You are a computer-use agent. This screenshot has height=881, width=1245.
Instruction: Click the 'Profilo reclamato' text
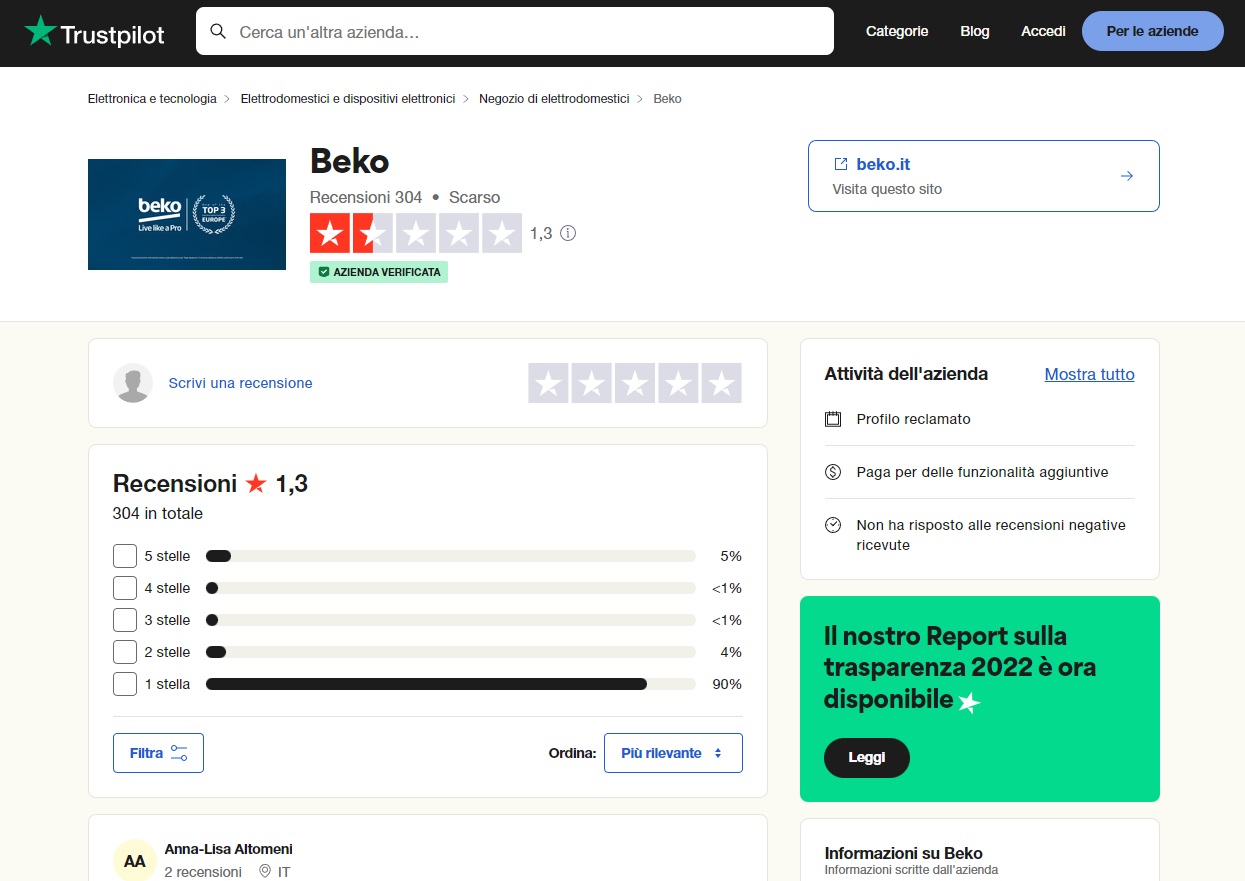click(x=914, y=419)
